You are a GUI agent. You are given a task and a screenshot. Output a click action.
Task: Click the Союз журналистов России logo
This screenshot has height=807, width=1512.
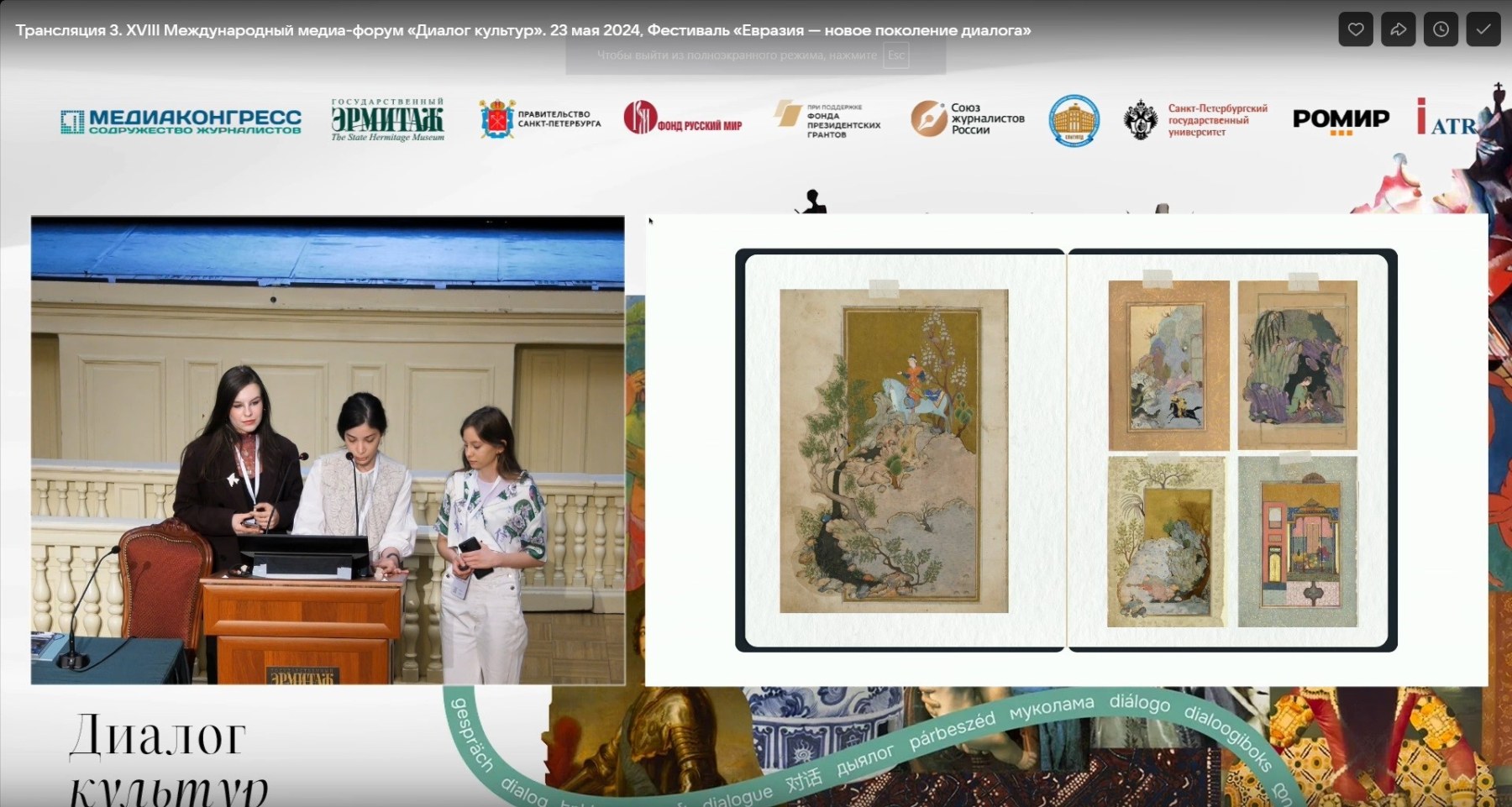(x=968, y=118)
